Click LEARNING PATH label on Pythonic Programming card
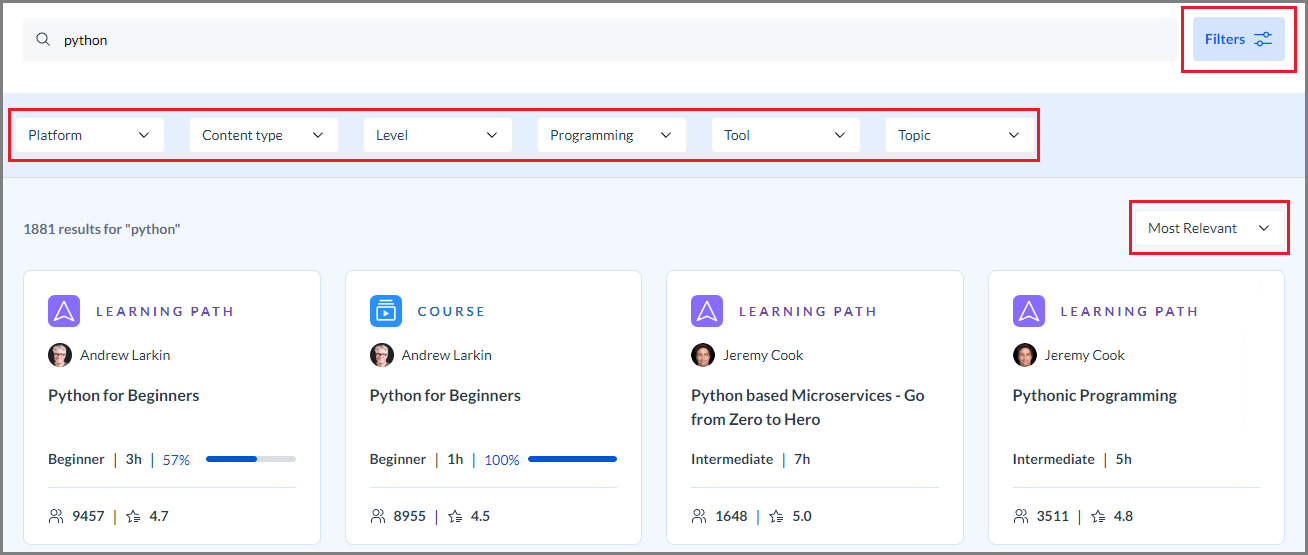The width and height of the screenshot is (1308, 555). coord(1129,312)
